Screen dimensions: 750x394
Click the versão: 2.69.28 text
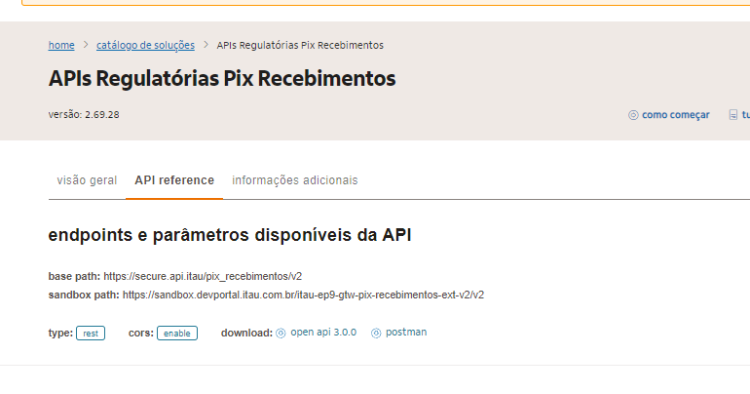point(84,115)
